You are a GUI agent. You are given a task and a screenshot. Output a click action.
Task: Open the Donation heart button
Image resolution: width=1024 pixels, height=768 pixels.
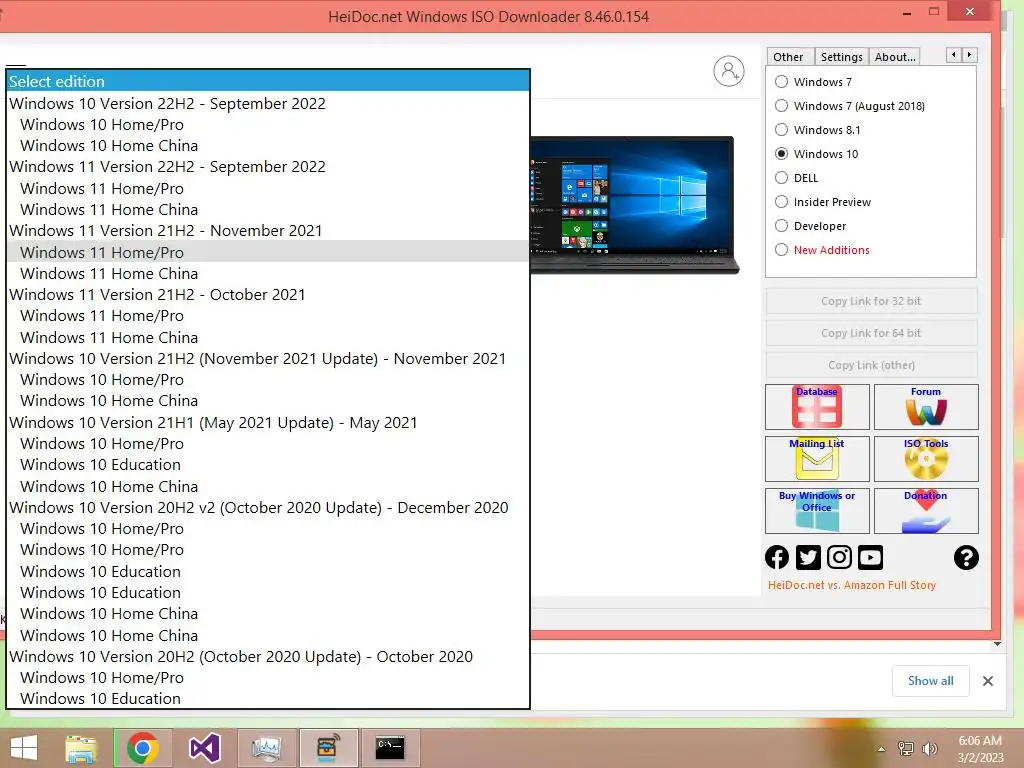tap(926, 511)
